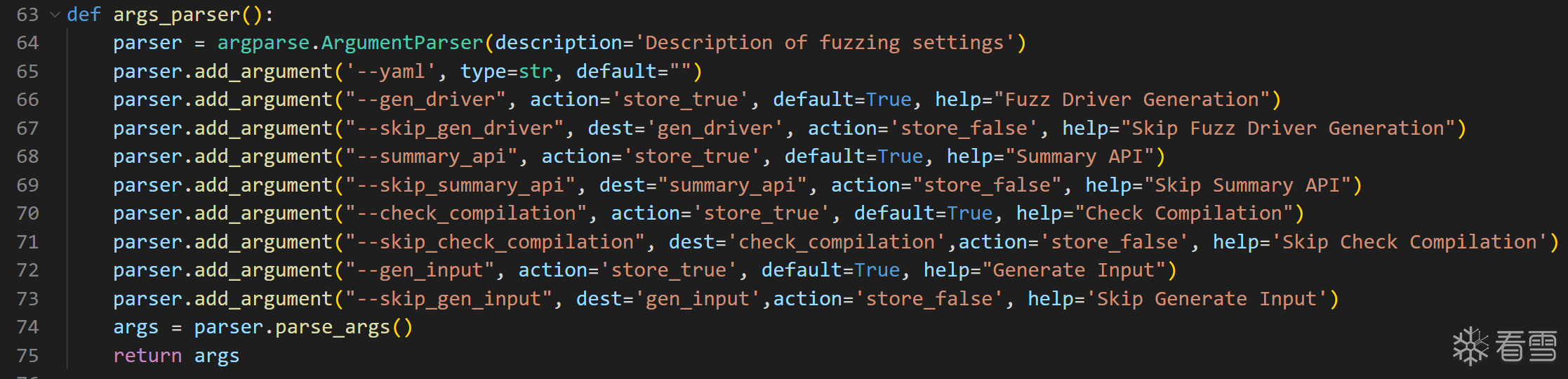Click the snowflake watermark logo
Image resolution: width=1568 pixels, height=379 pixels.
pos(1470,346)
